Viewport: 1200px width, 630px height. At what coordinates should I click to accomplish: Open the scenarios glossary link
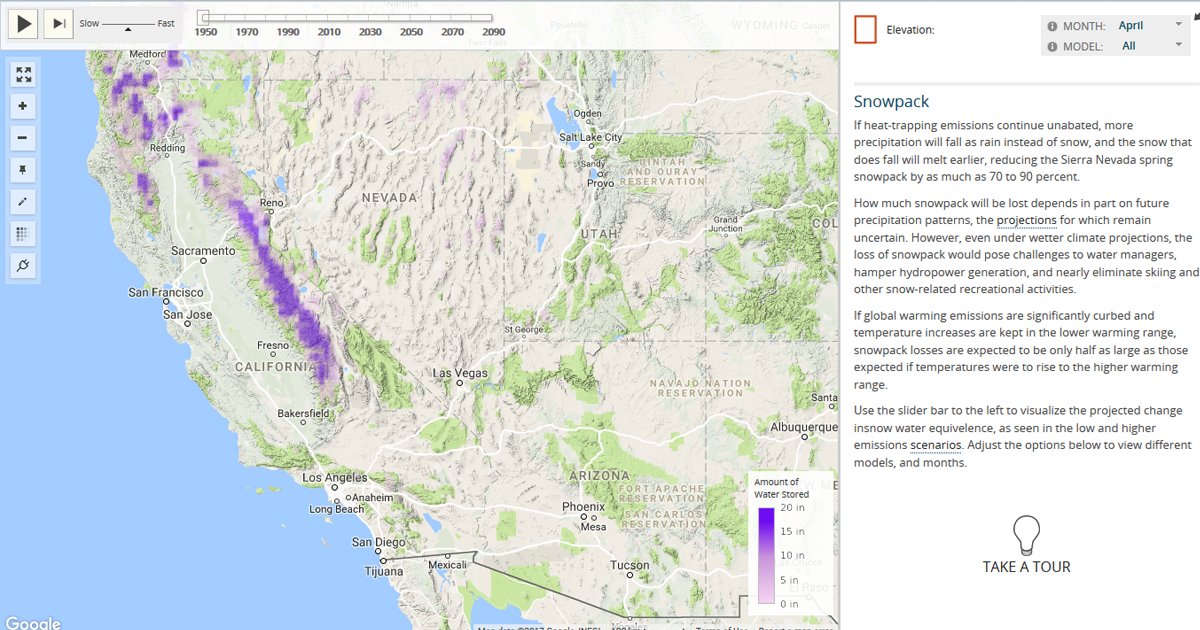[936, 445]
